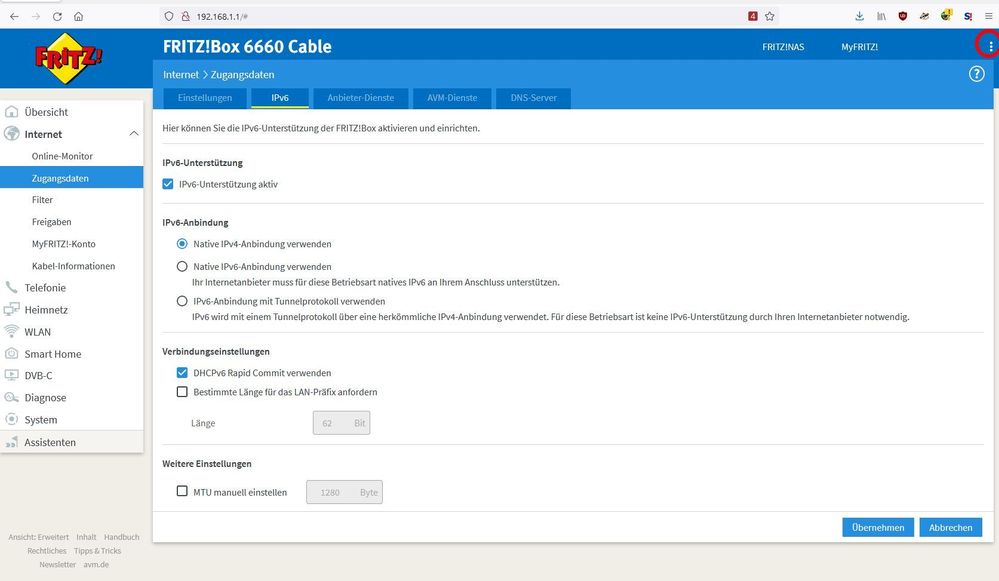Image resolution: width=999 pixels, height=581 pixels.
Task: Click the Telefonie phone icon
Action: [11, 287]
